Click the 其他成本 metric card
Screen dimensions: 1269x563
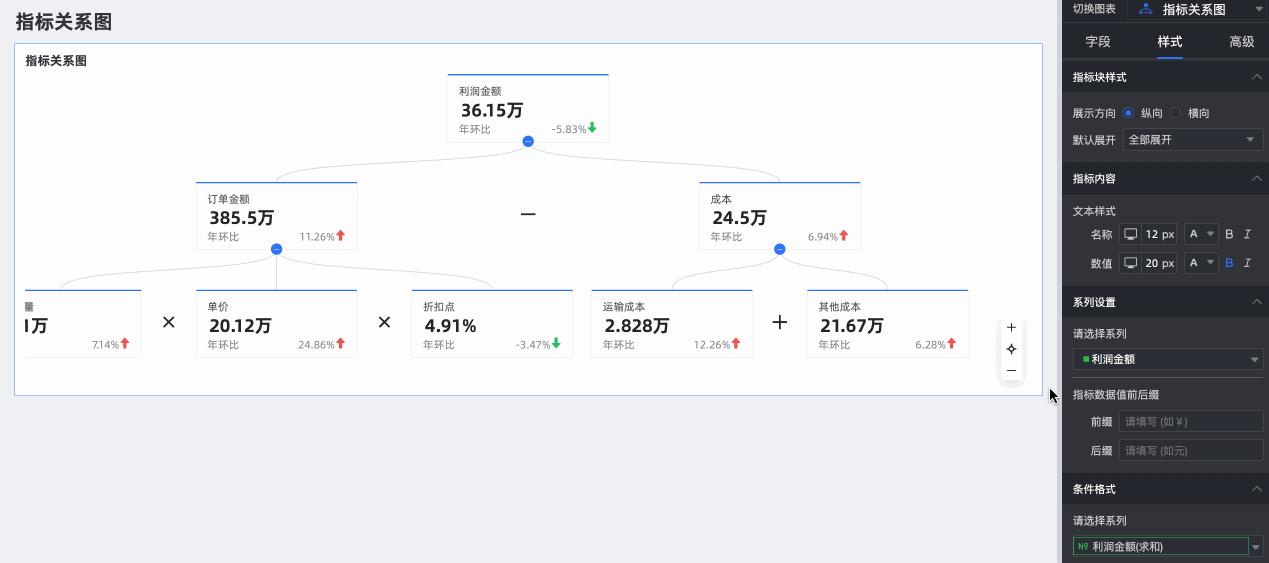[888, 324]
